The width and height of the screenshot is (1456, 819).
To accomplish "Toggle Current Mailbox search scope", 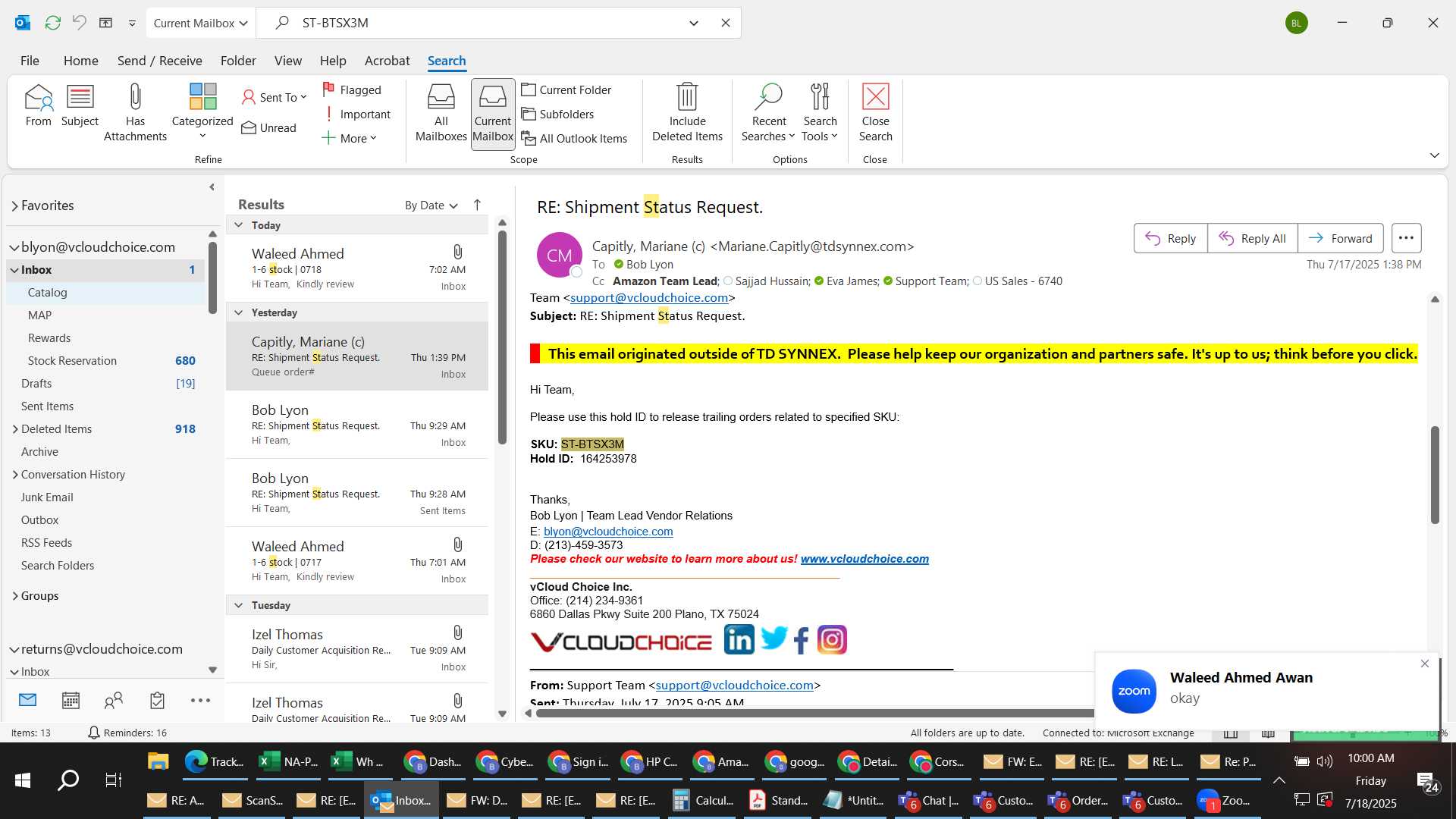I will coord(493,114).
